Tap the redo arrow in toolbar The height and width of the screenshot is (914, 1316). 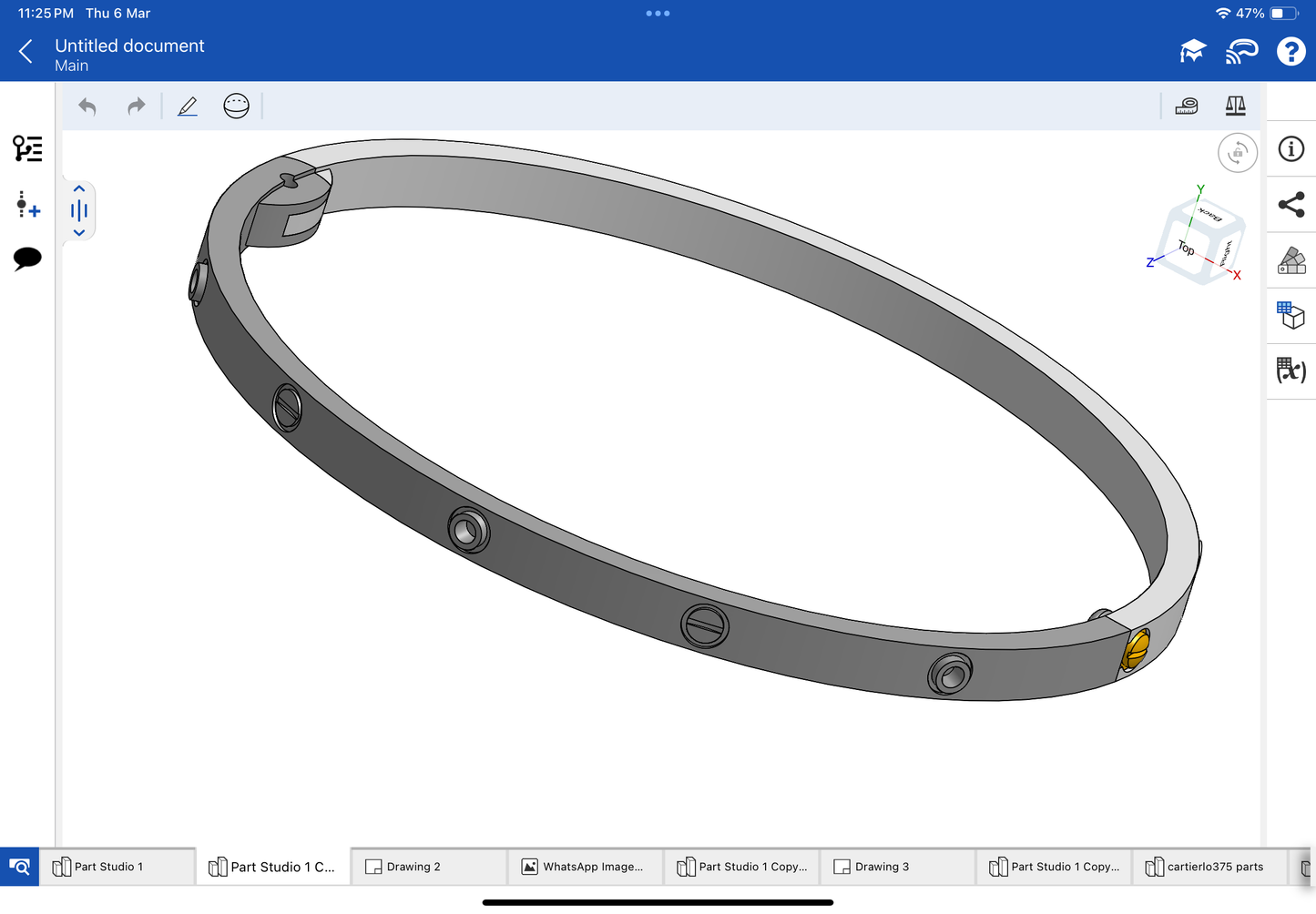[137, 107]
